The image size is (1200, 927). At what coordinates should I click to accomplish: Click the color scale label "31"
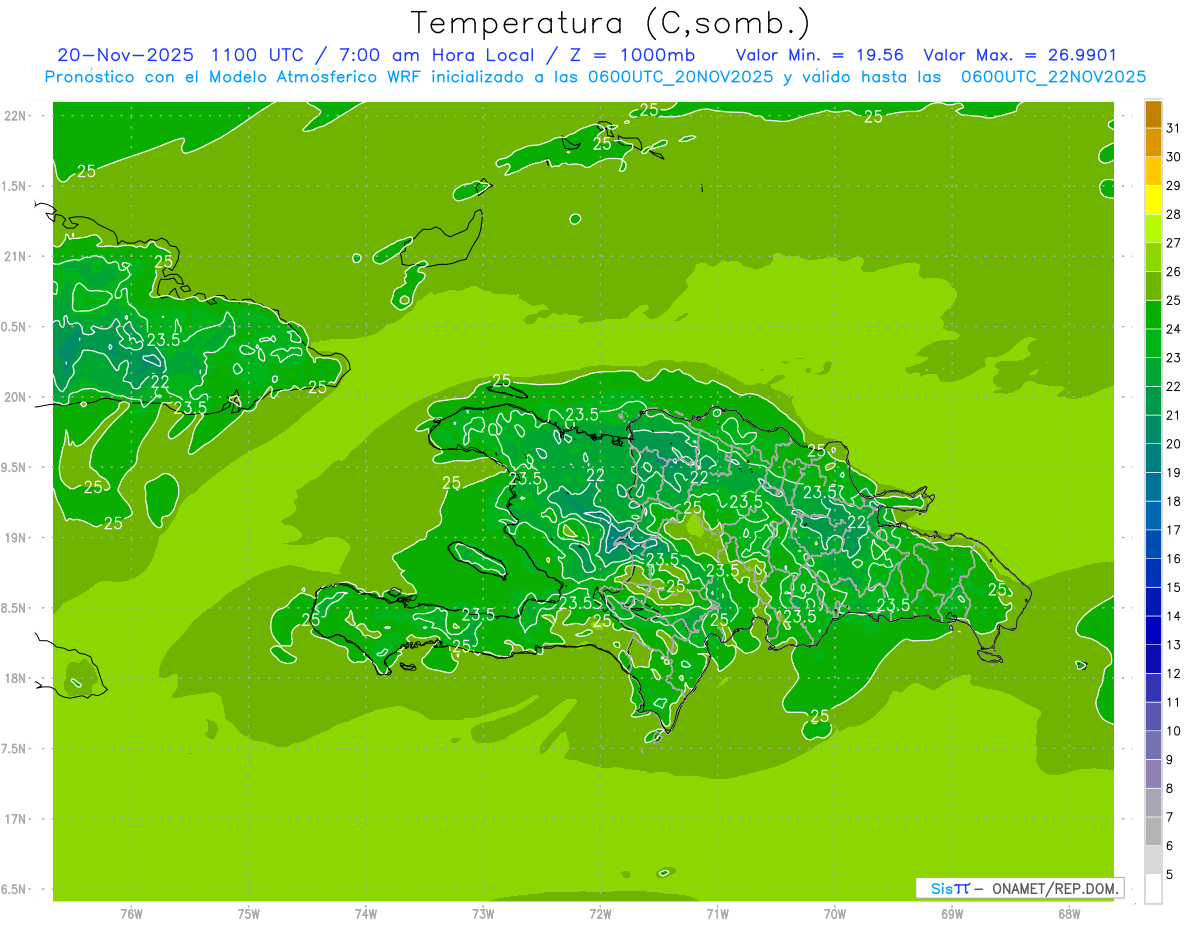point(1174,128)
